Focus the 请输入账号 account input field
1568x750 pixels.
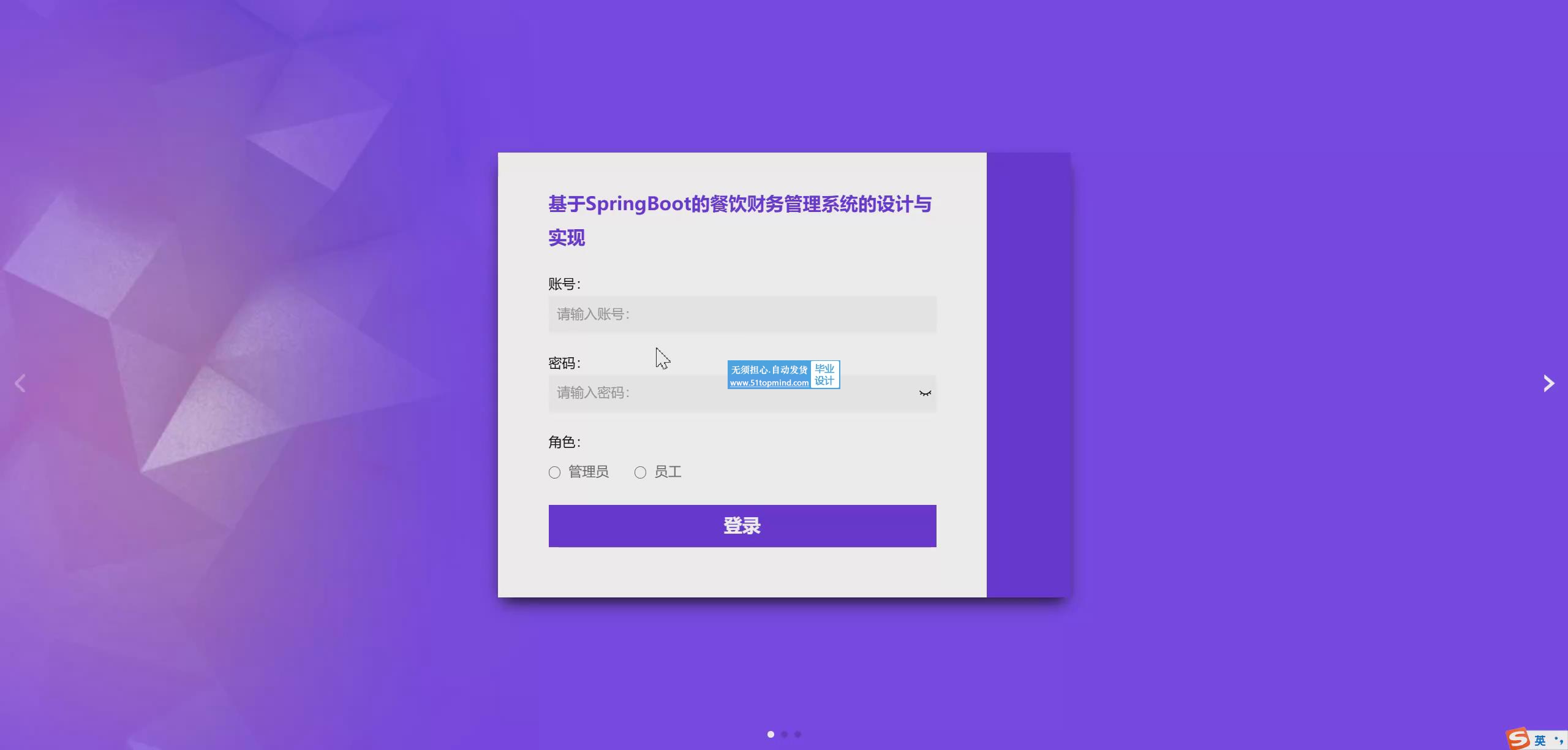point(742,314)
